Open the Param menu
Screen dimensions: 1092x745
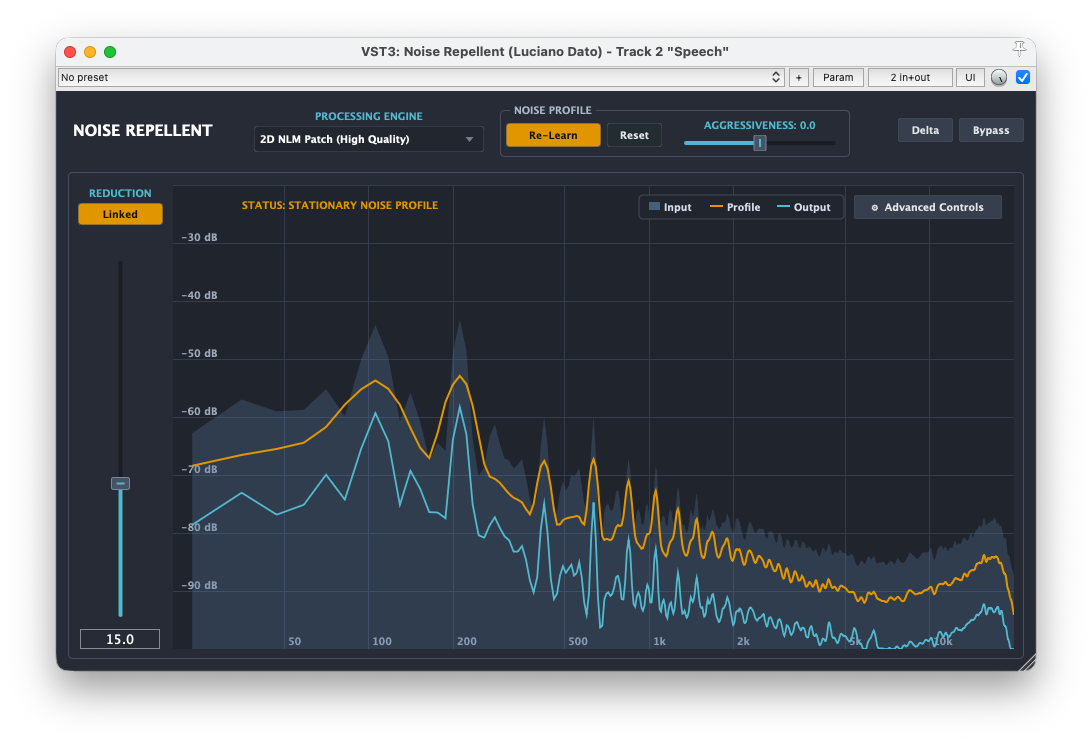[x=838, y=77]
